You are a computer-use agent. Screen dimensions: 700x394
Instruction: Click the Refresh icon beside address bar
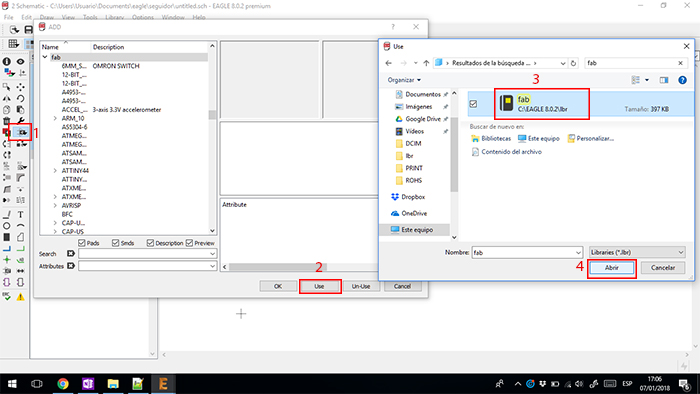pyautogui.click(x=574, y=63)
